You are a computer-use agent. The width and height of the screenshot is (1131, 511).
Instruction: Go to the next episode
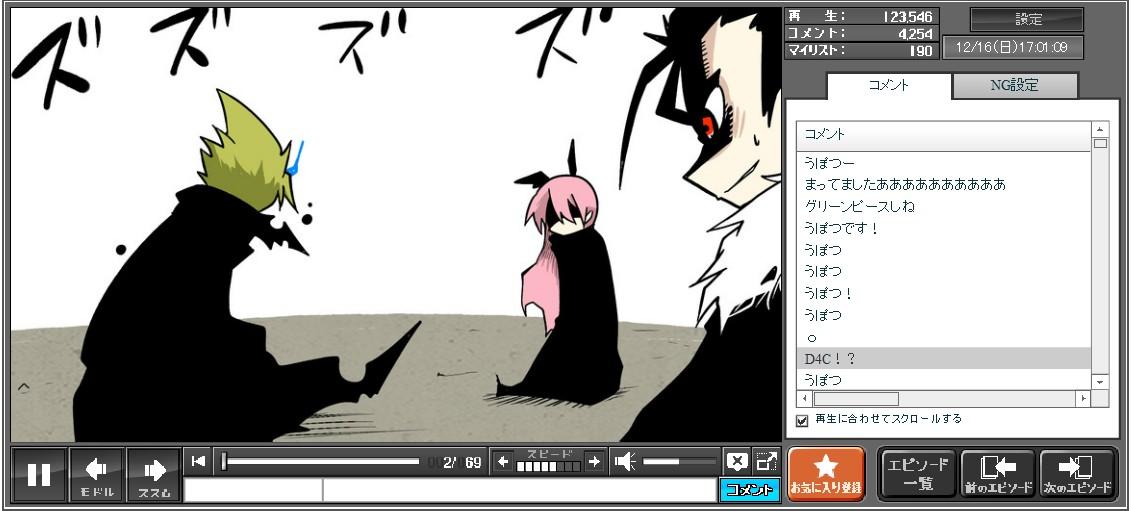(1077, 474)
